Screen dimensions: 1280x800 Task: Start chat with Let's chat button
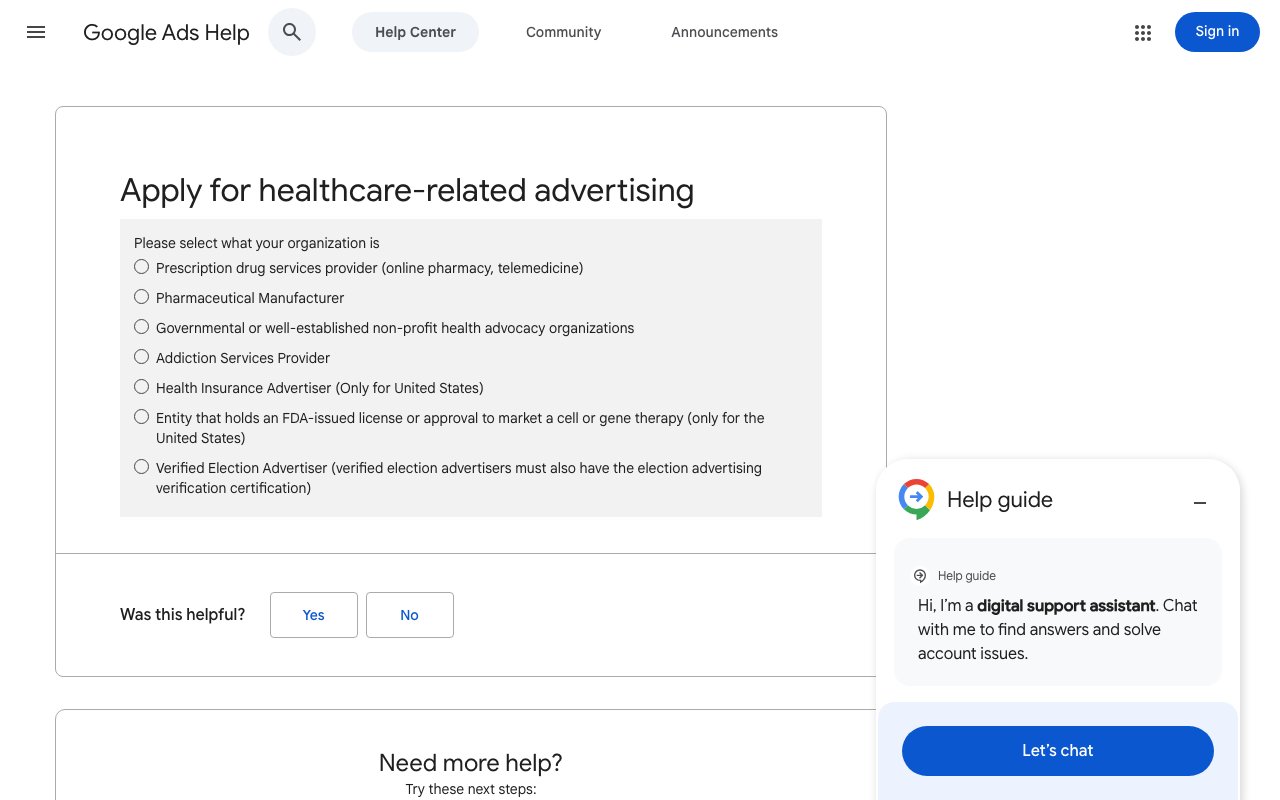pyautogui.click(x=1058, y=751)
